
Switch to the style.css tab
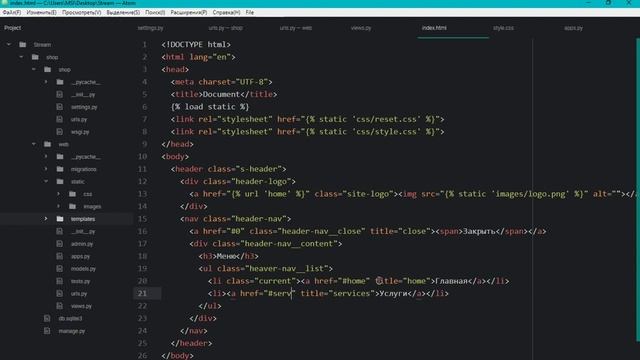tap(503, 28)
